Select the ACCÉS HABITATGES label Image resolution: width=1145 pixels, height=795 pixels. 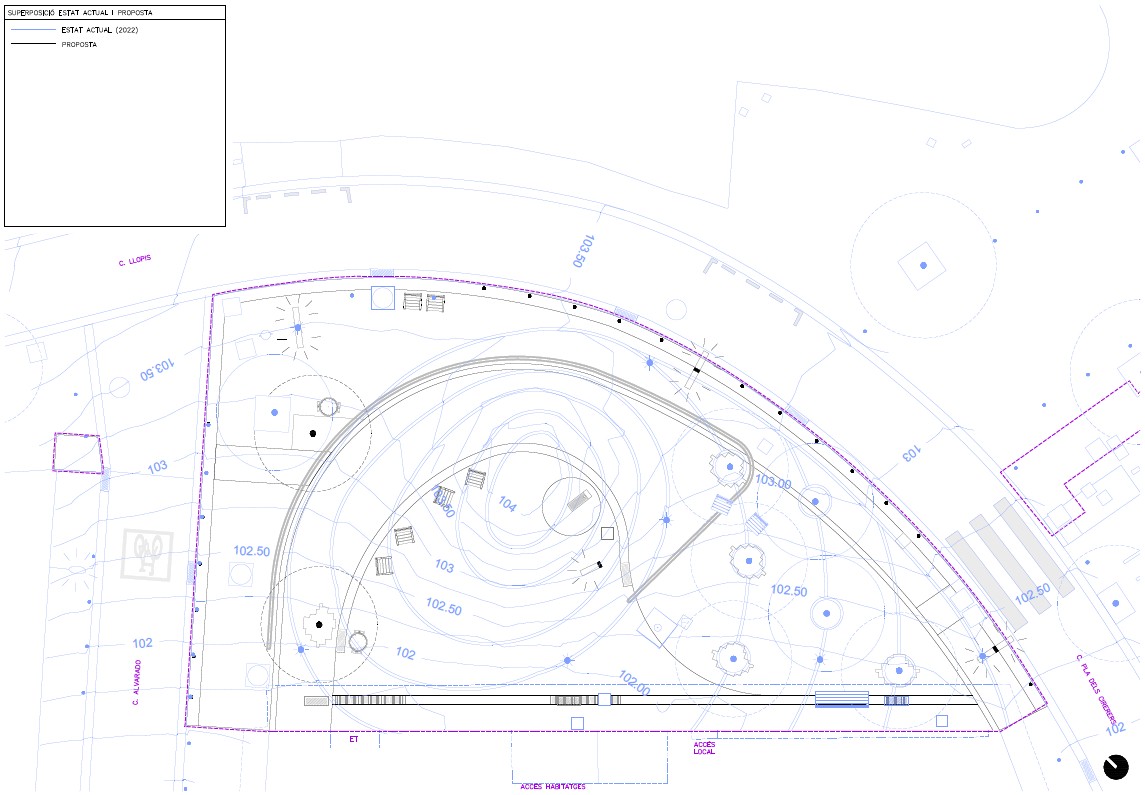[553, 787]
